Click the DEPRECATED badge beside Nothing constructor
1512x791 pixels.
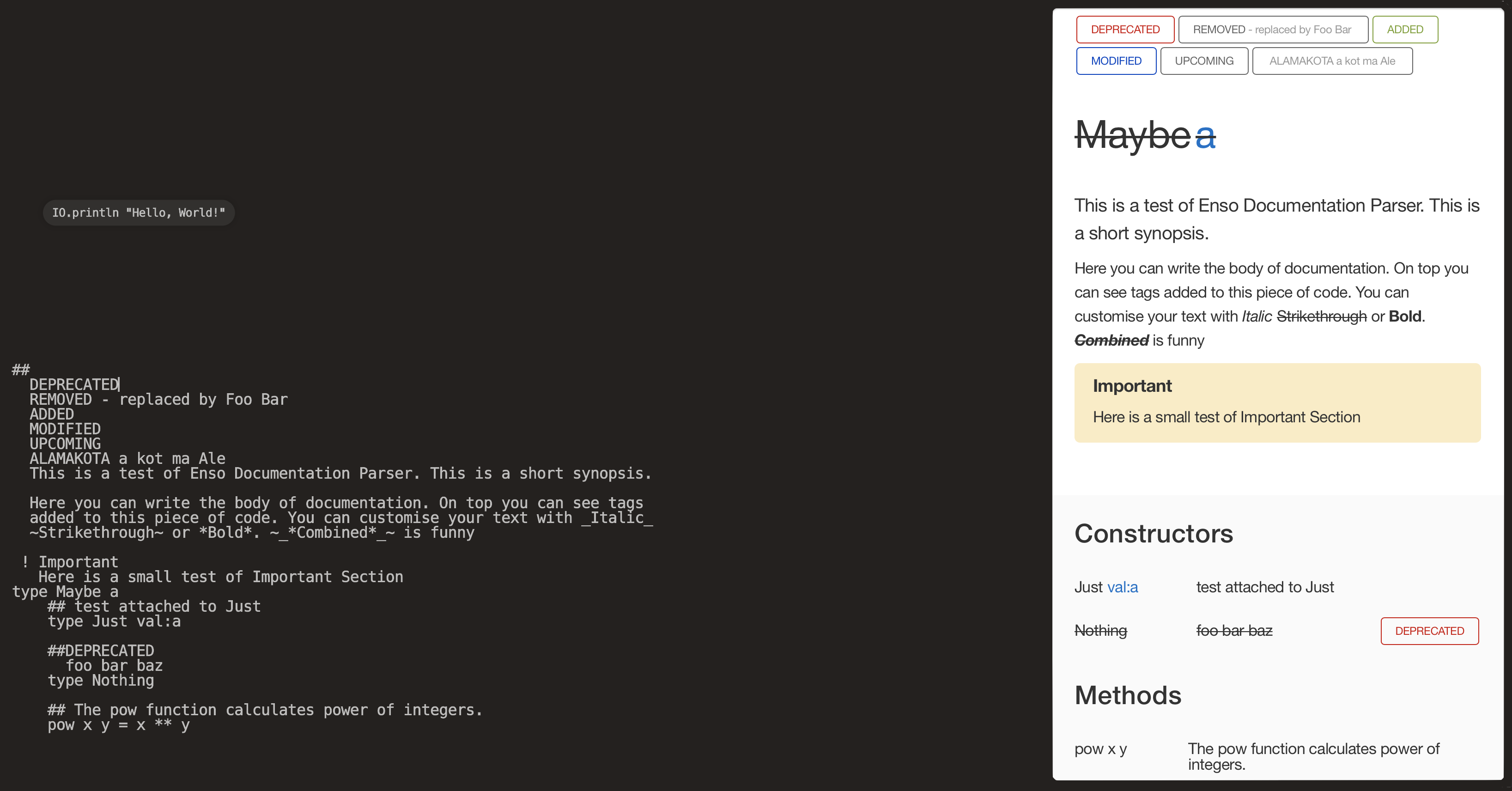(1429, 631)
